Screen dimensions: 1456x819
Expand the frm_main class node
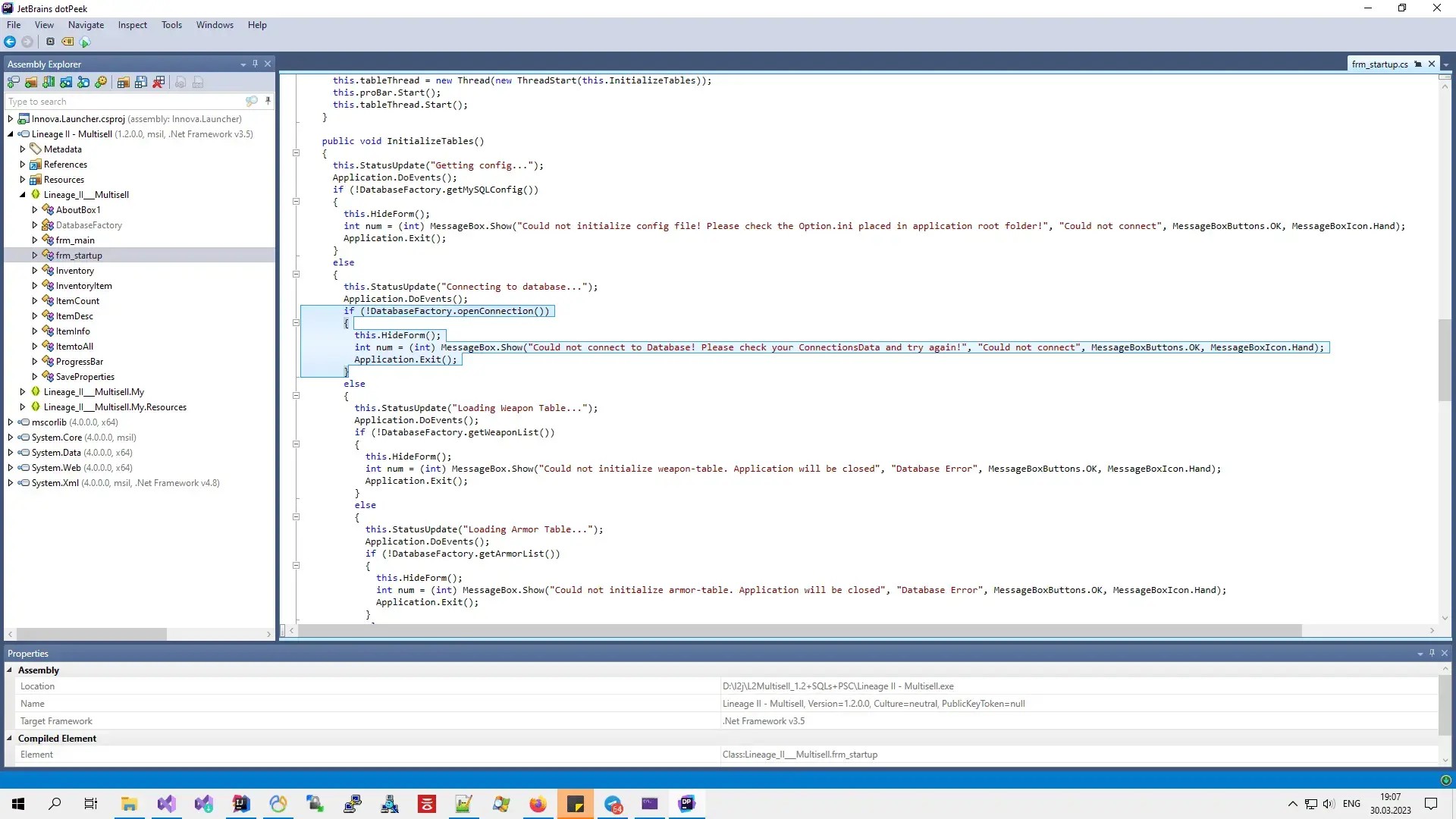(35, 240)
